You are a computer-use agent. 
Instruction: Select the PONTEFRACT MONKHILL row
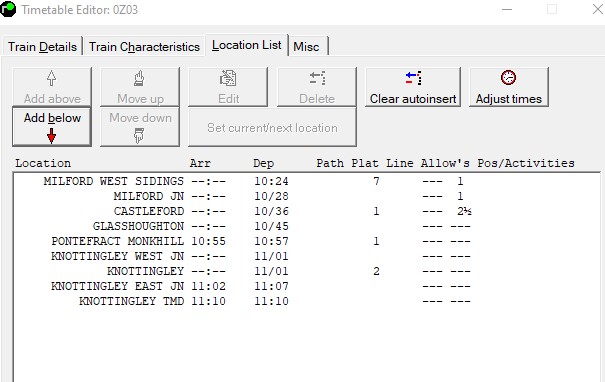pos(307,241)
